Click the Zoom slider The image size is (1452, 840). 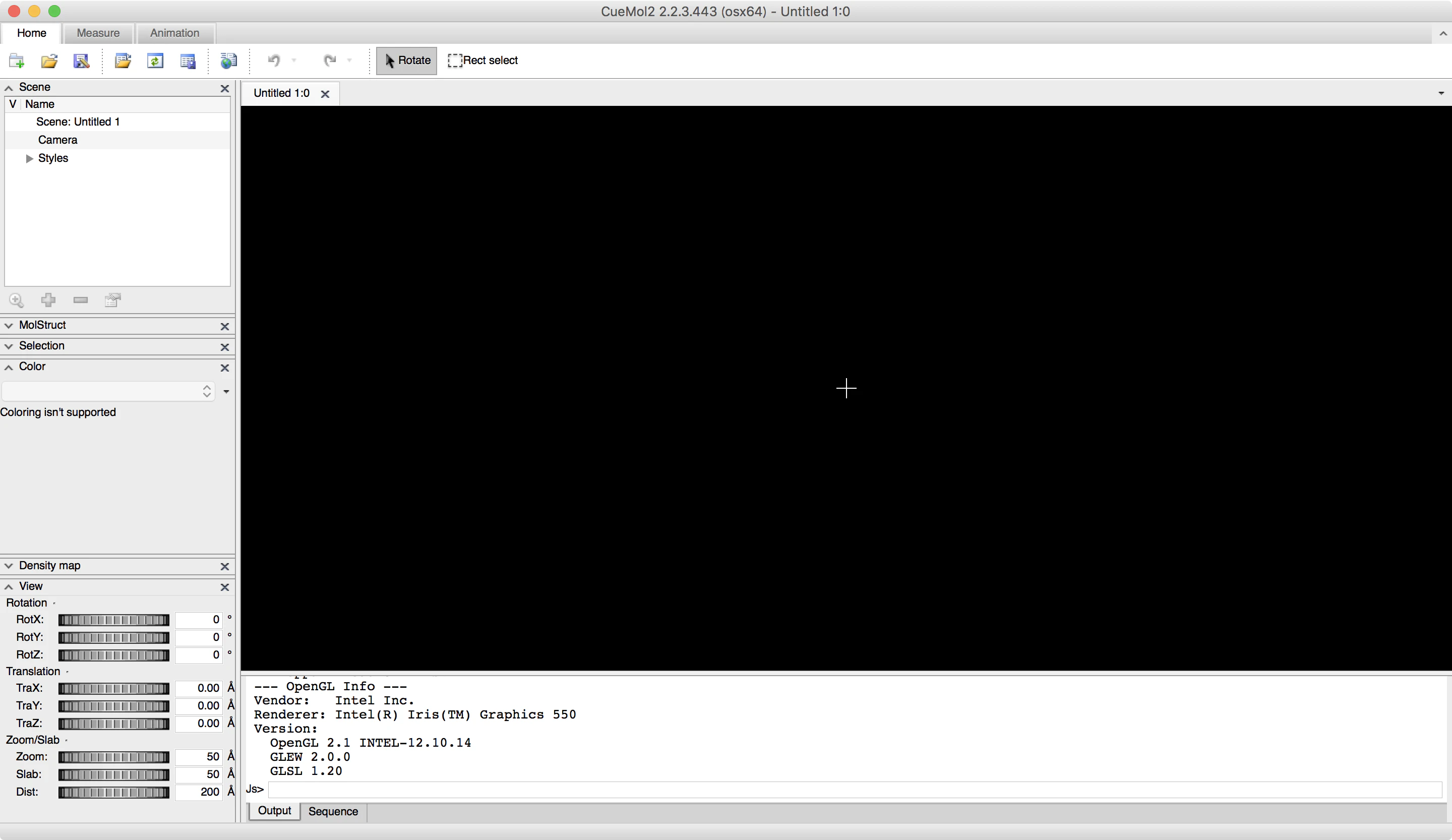[x=114, y=757]
